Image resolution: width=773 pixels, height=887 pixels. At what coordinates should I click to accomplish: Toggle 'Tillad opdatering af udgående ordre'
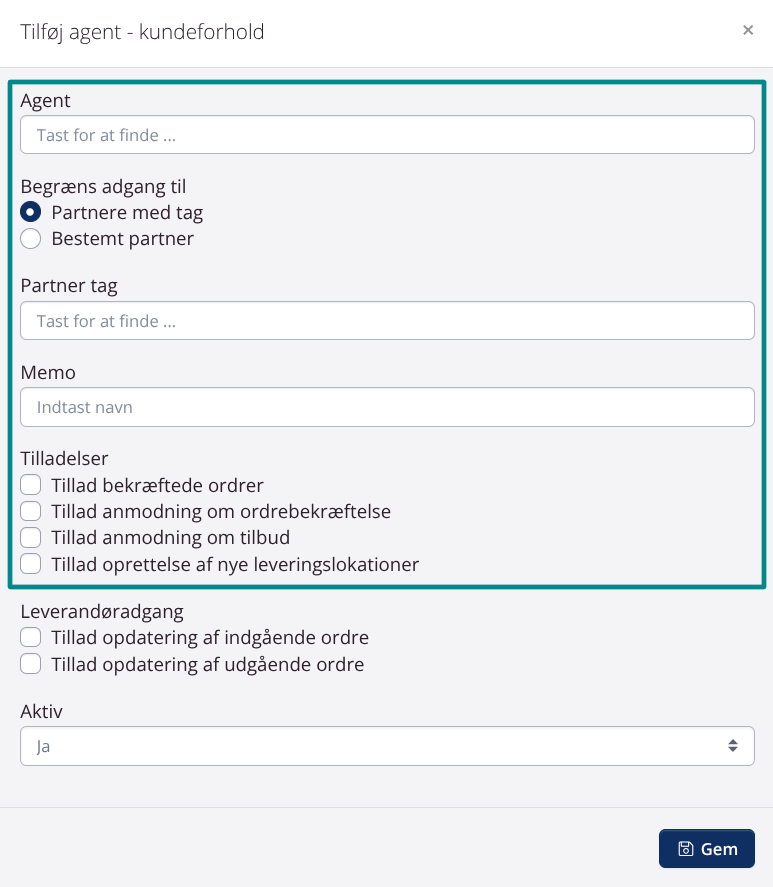point(31,664)
